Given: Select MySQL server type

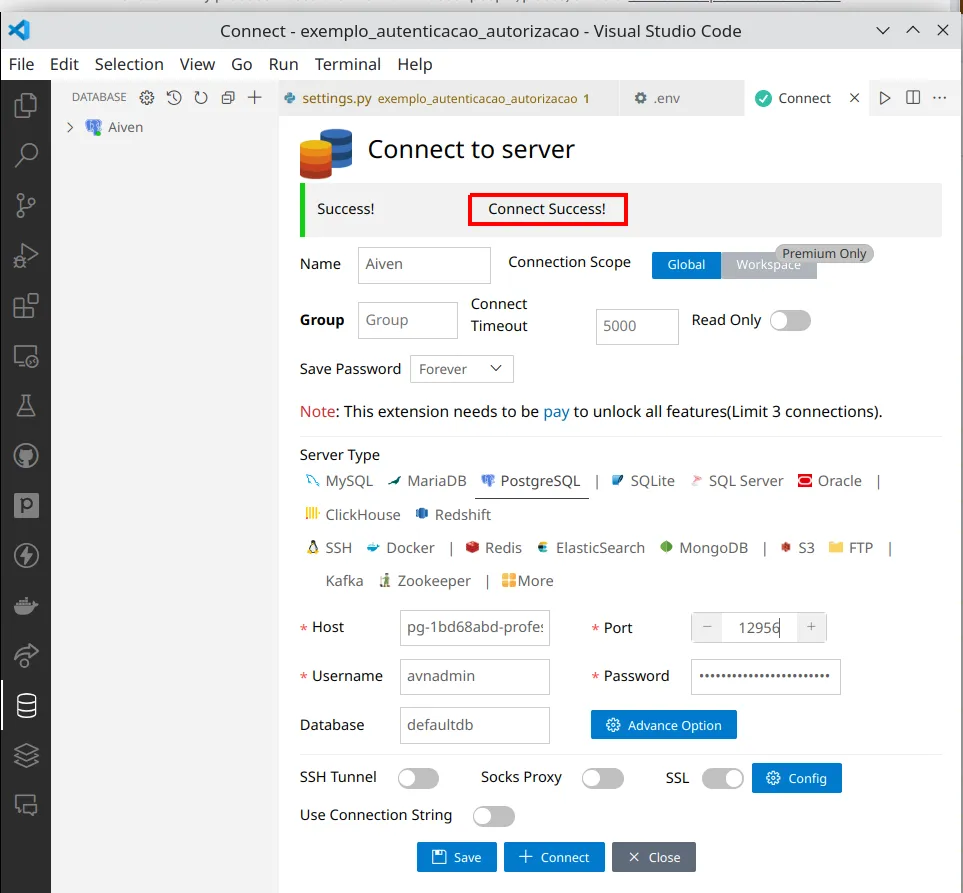Looking at the screenshot, I should point(339,481).
